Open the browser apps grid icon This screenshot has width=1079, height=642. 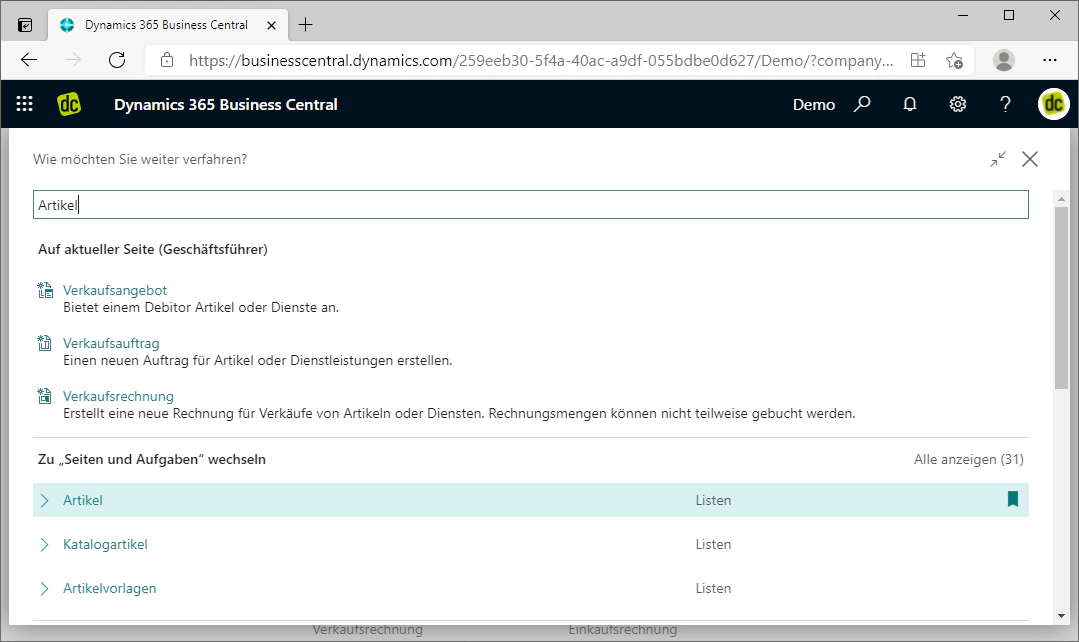point(918,60)
